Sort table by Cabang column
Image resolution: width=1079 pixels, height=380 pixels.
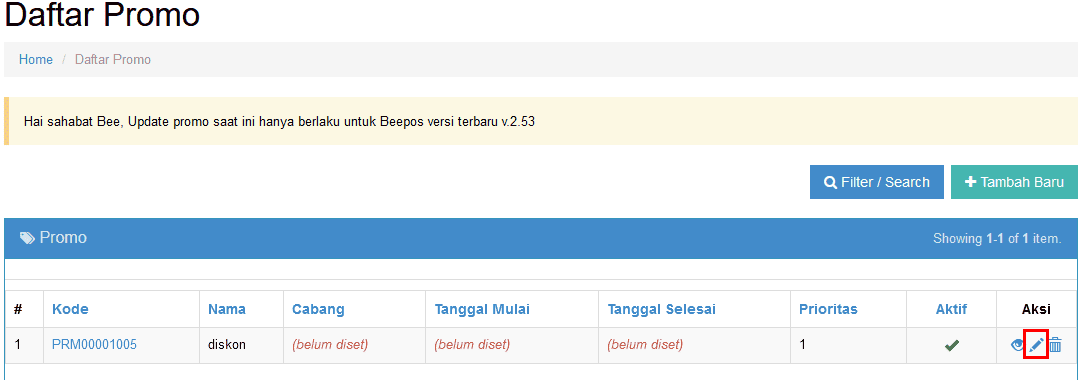[318, 309]
